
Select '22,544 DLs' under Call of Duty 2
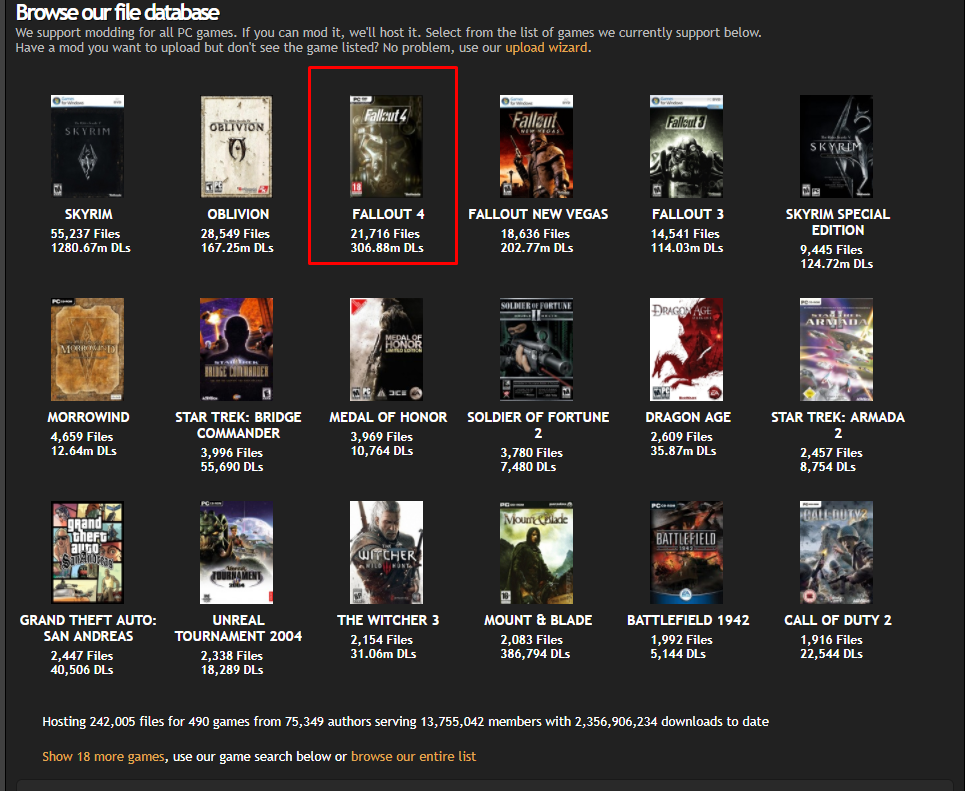pyautogui.click(x=831, y=654)
